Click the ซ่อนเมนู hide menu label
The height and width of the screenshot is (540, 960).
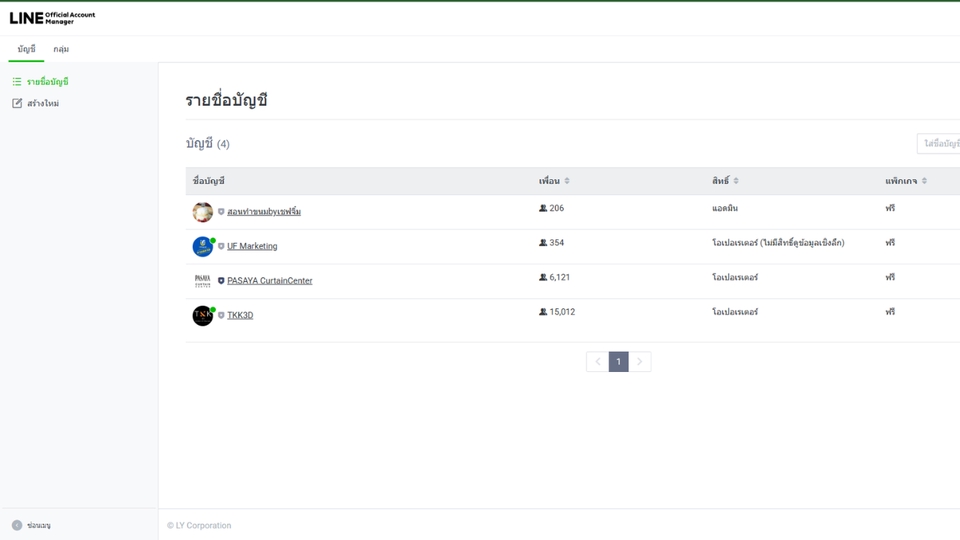(39, 525)
